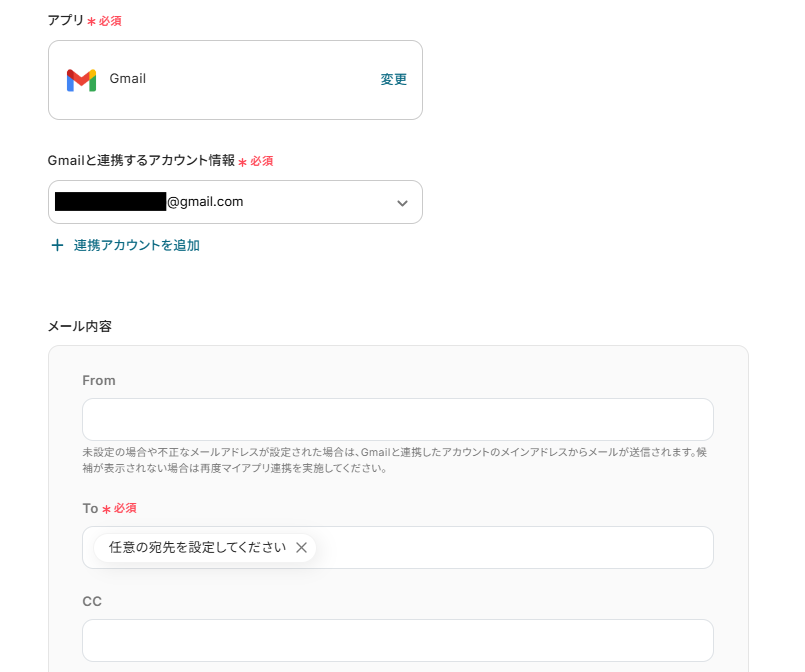Click the 変更 link to change app

pyautogui.click(x=393, y=80)
